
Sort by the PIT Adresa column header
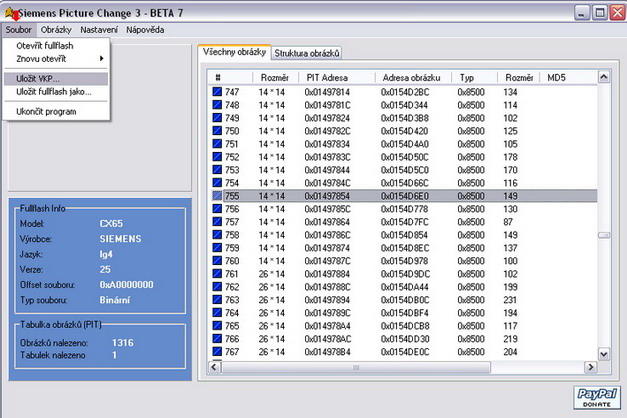[337, 78]
